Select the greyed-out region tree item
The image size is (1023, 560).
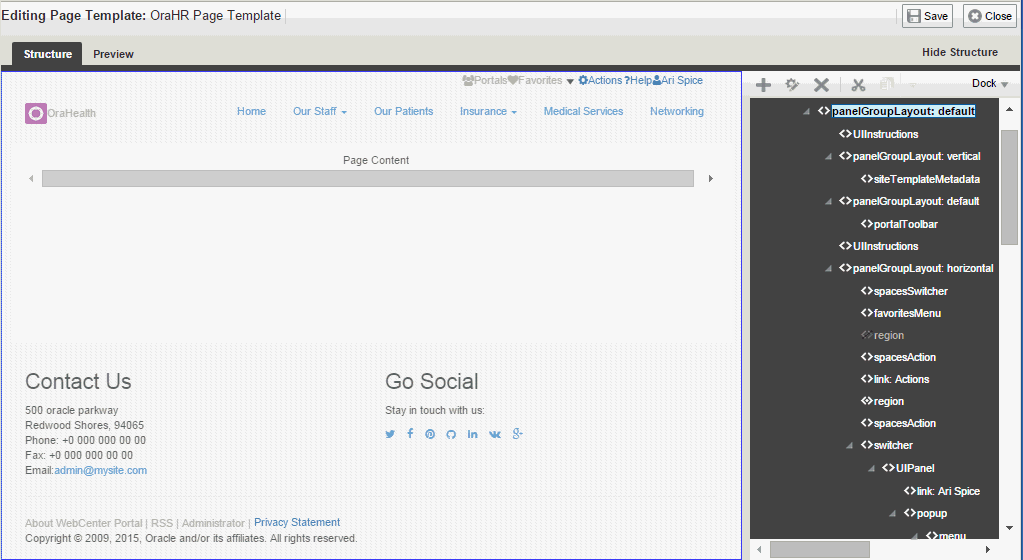pos(889,335)
